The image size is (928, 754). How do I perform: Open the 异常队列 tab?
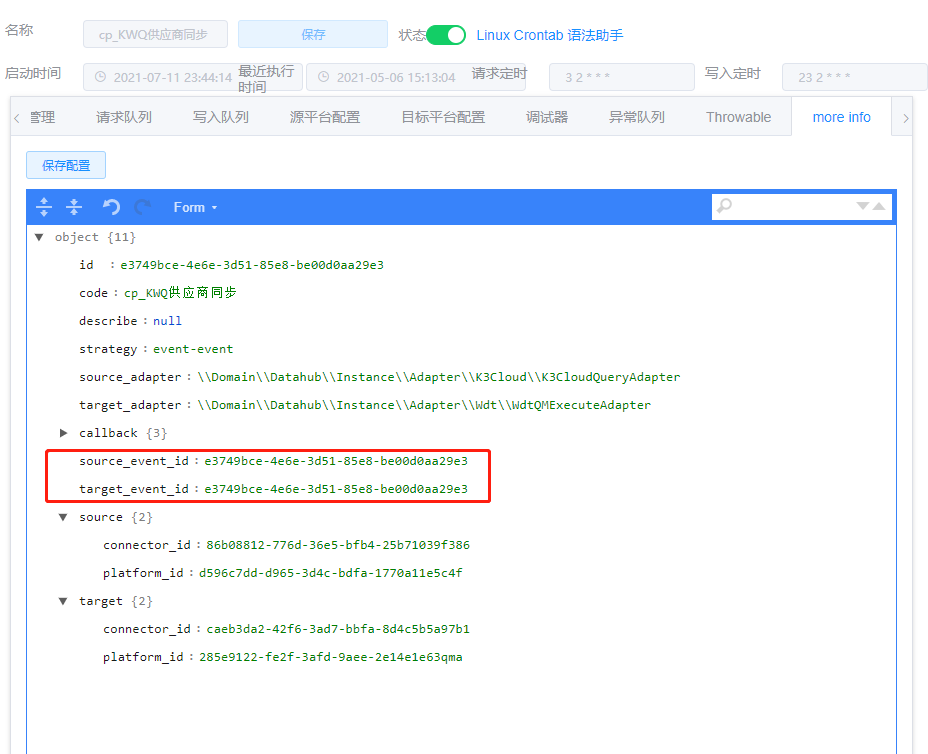coord(637,117)
